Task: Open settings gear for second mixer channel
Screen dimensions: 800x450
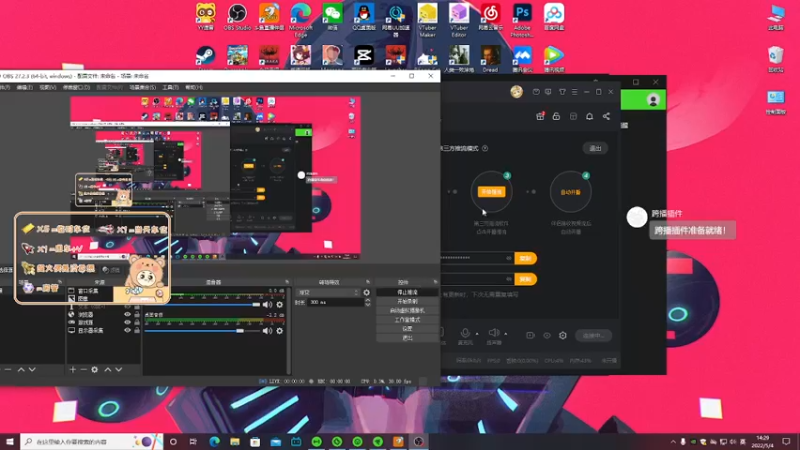Action: point(280,331)
